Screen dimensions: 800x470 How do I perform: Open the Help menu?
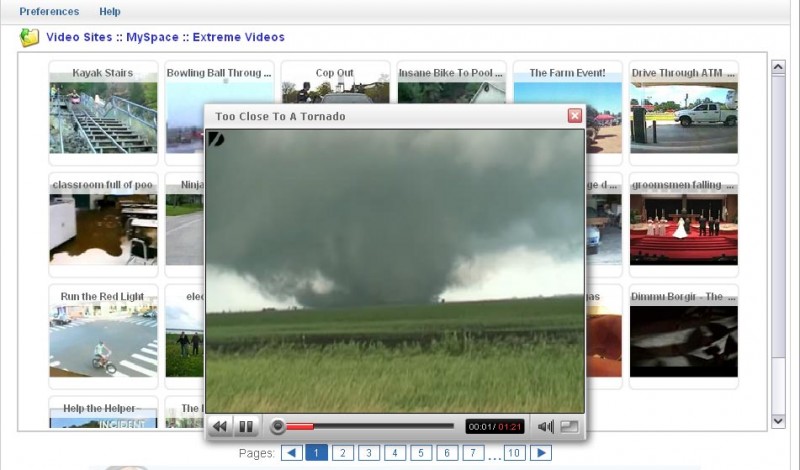click(110, 11)
